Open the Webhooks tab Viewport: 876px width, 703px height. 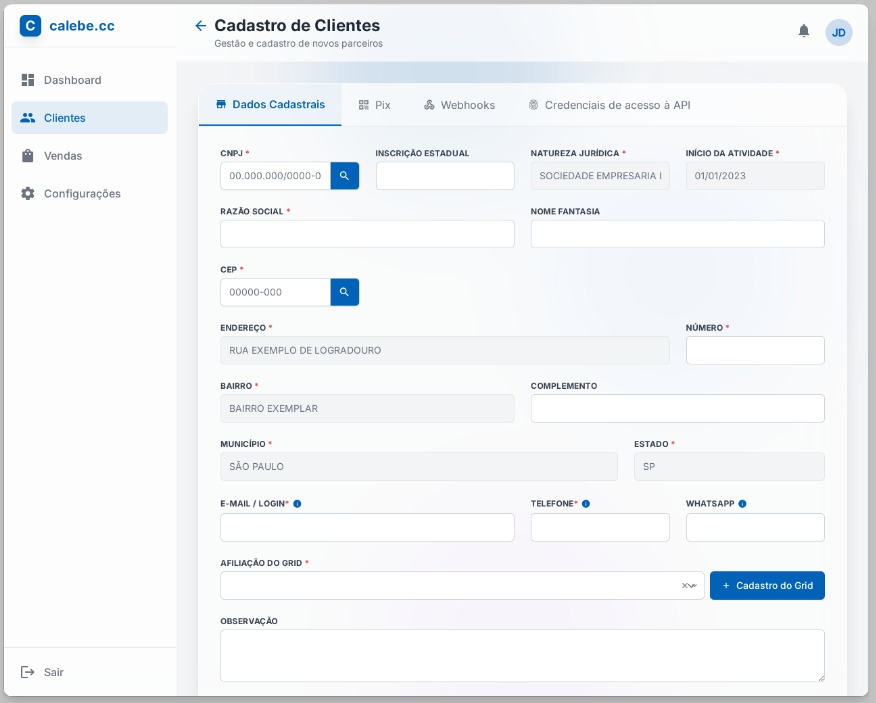tap(459, 105)
